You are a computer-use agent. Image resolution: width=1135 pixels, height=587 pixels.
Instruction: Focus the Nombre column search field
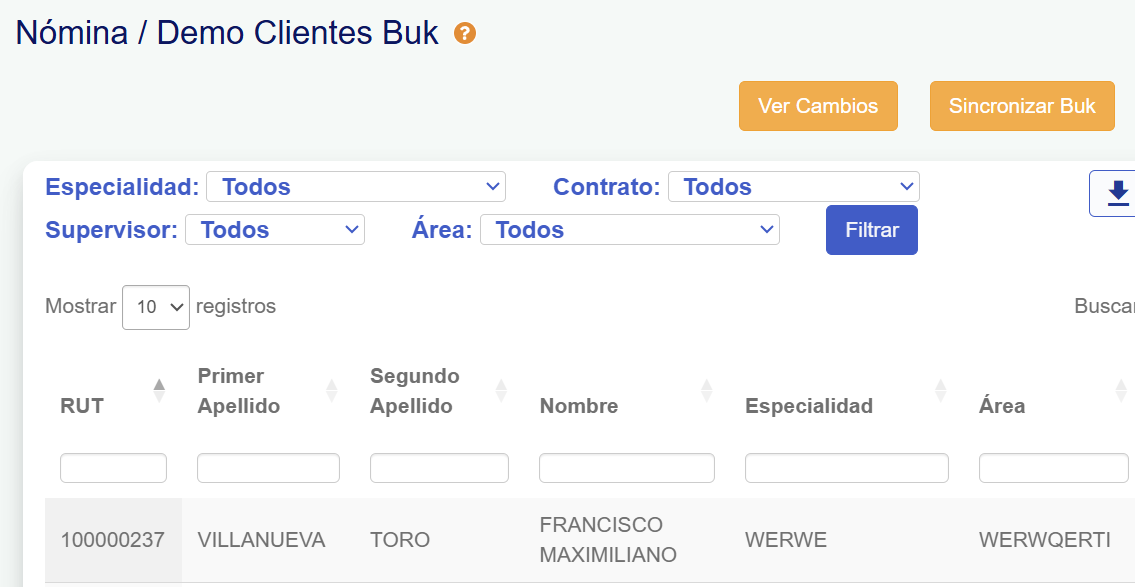pyautogui.click(x=626, y=468)
